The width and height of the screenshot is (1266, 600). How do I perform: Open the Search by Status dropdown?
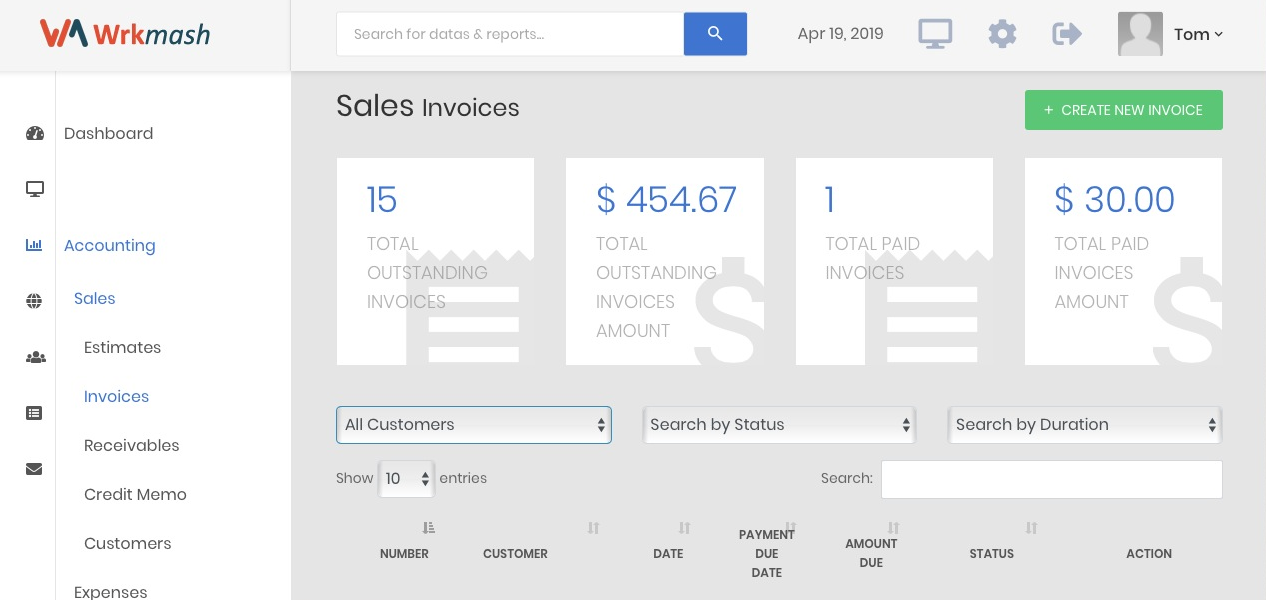[x=779, y=425]
